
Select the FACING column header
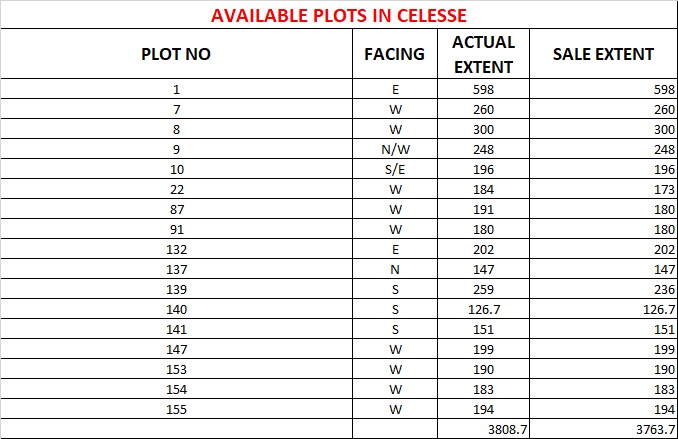pyautogui.click(x=395, y=54)
